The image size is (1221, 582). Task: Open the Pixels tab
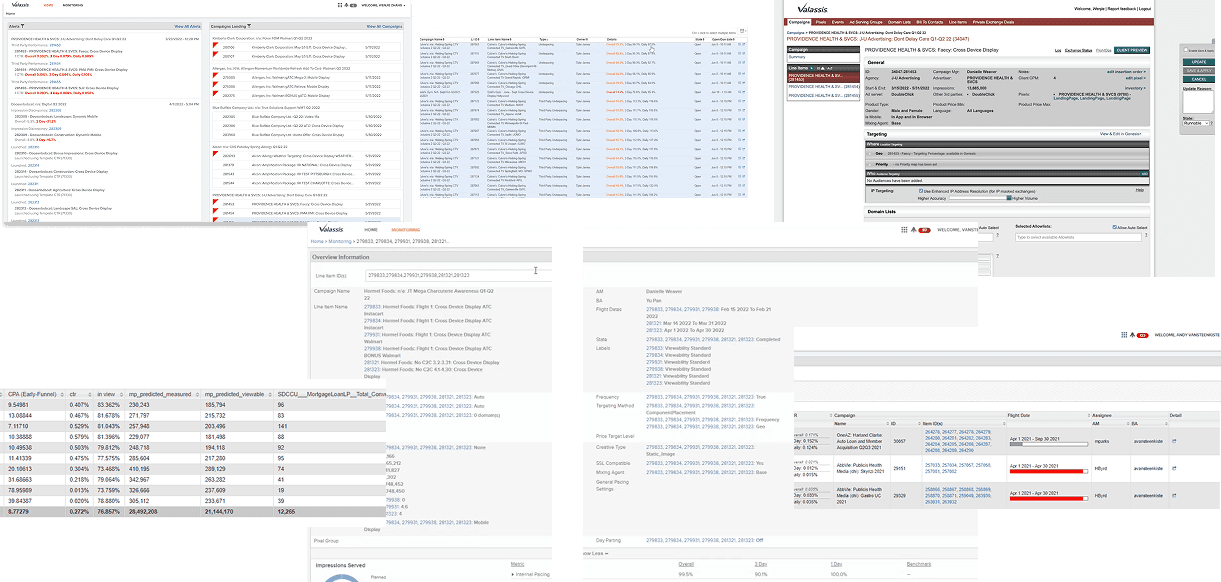click(x=821, y=22)
